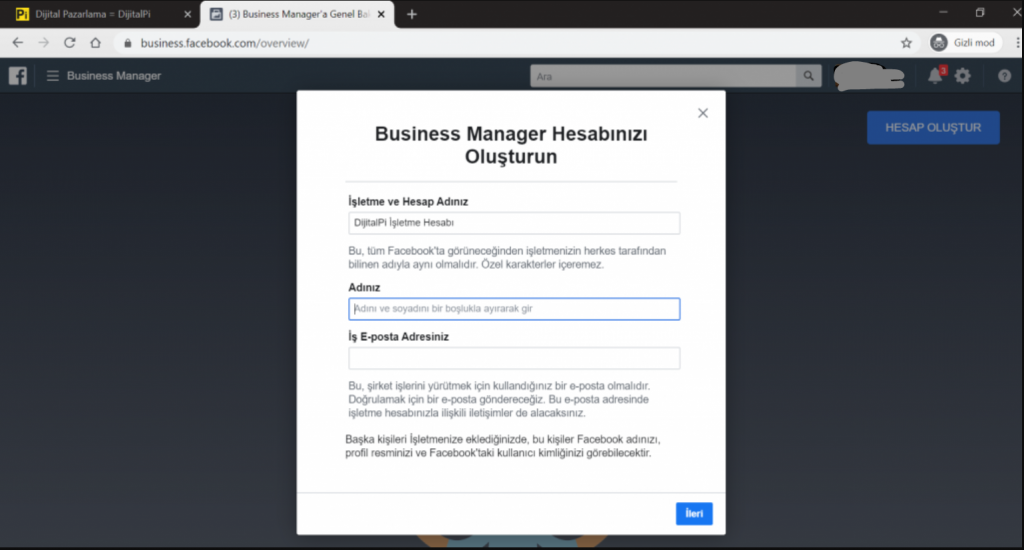Click the address bar URL

(x=225, y=43)
